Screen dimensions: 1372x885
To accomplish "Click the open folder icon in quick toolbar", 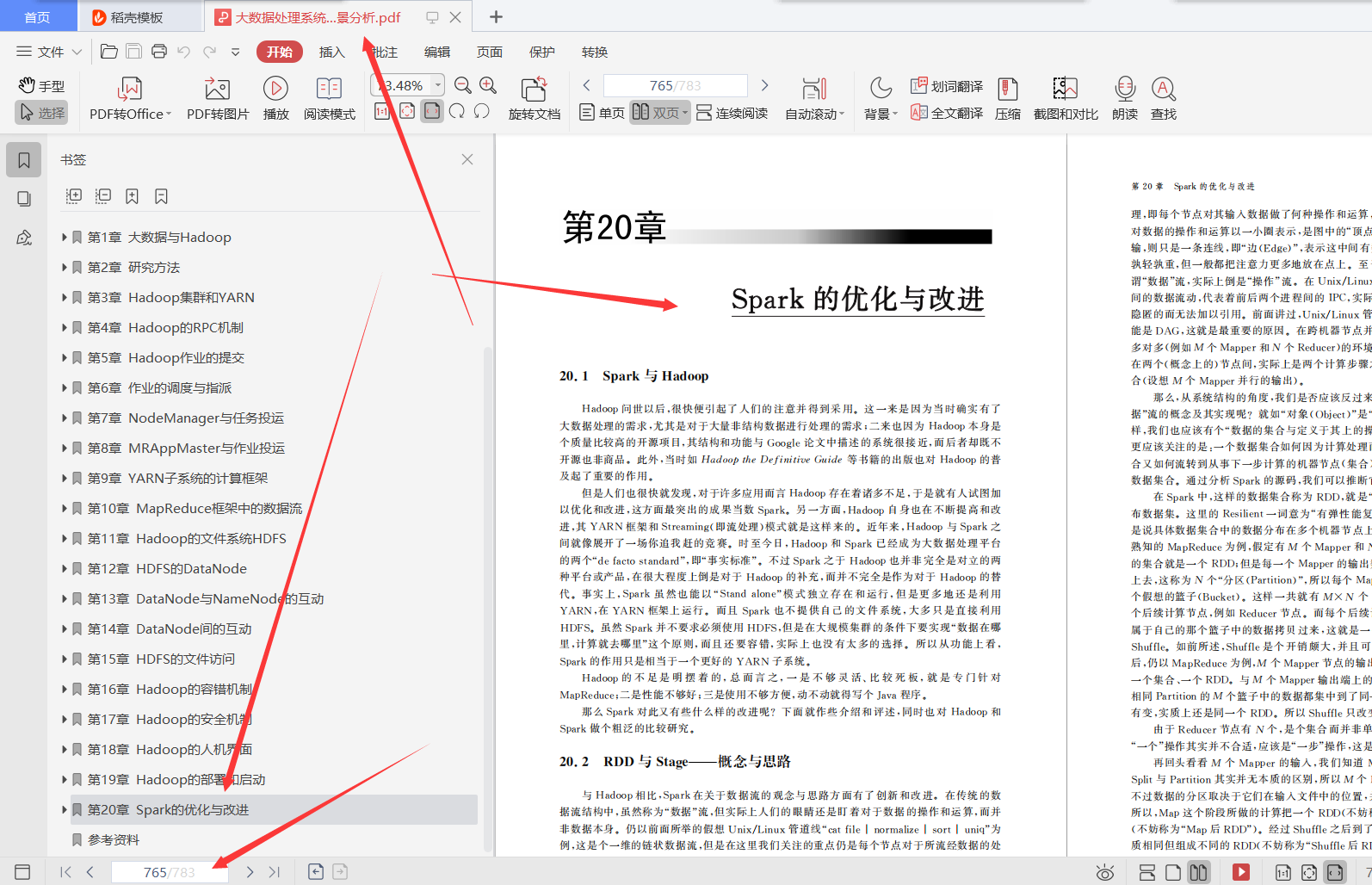I will (x=109, y=52).
